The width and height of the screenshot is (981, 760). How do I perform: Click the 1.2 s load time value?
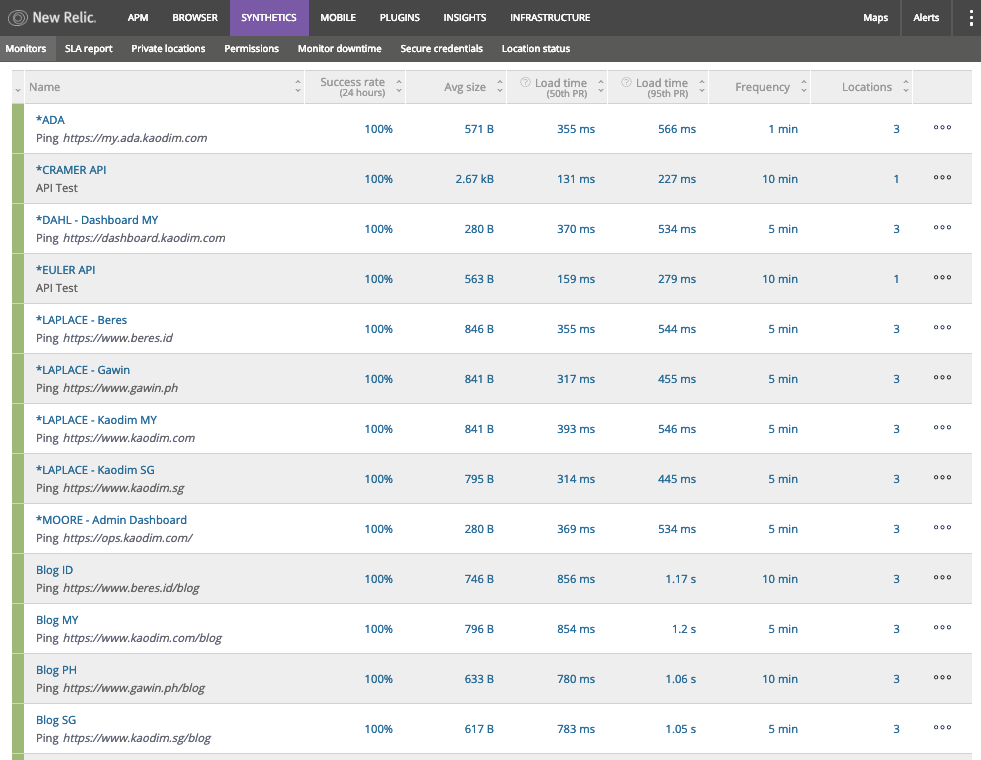pyautogui.click(x=684, y=629)
